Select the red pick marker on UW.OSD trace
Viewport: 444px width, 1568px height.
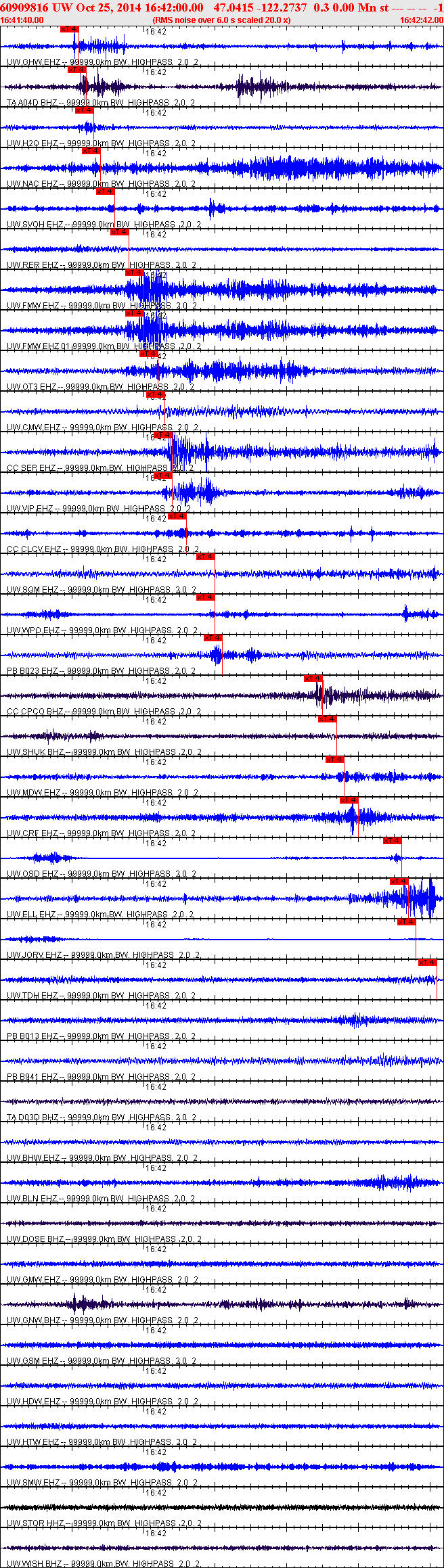(392, 841)
